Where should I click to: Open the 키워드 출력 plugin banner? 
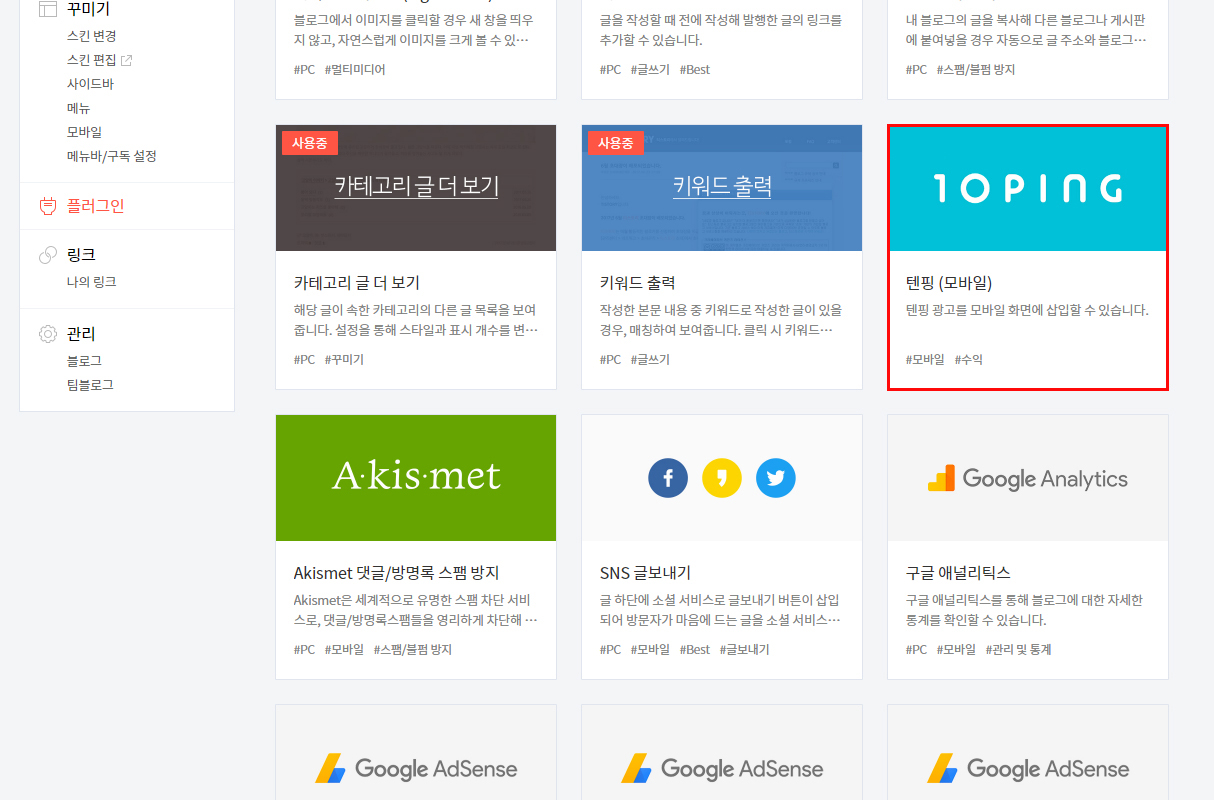pos(722,188)
